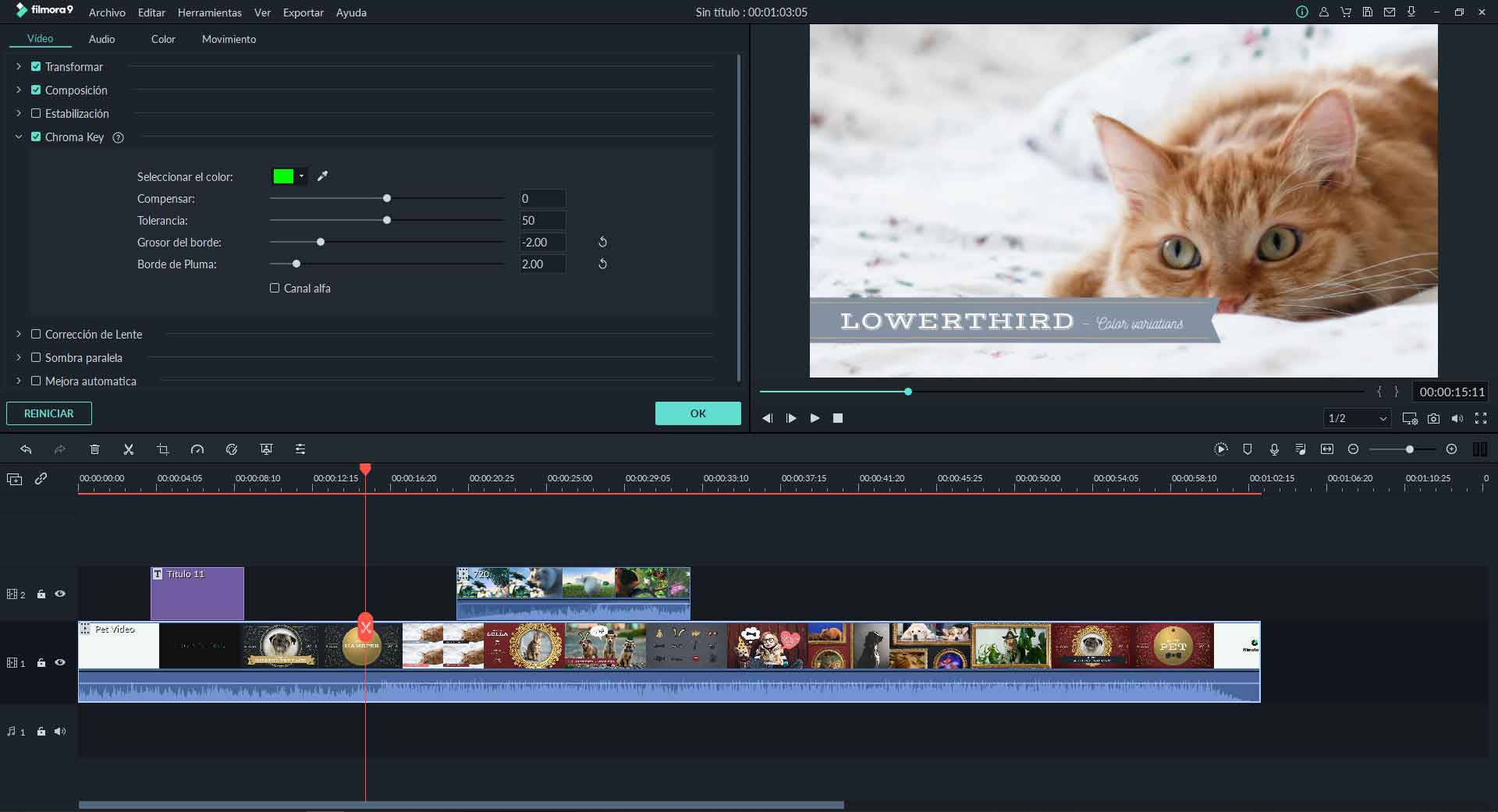Expand Corrección de Lente section
The image size is (1498, 812).
click(19, 335)
